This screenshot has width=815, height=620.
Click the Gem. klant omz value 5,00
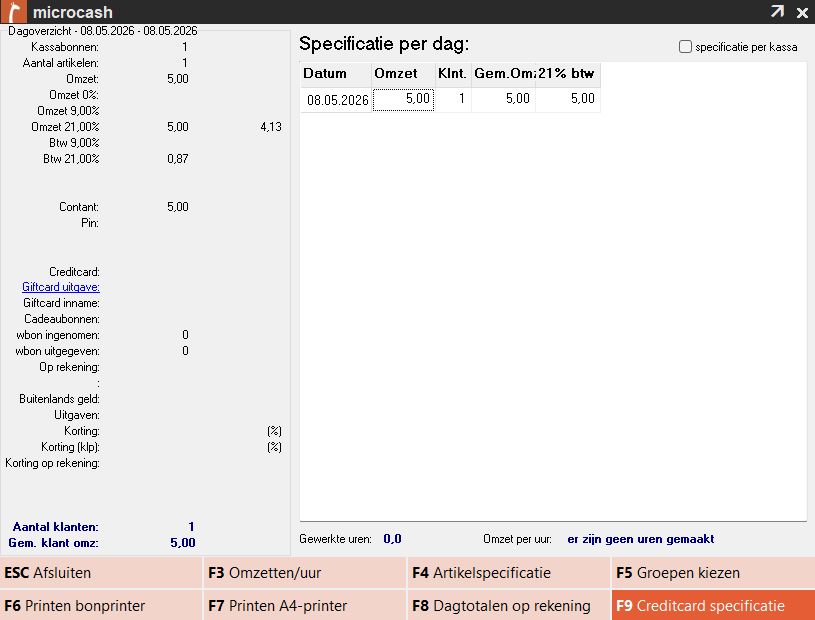click(x=183, y=543)
